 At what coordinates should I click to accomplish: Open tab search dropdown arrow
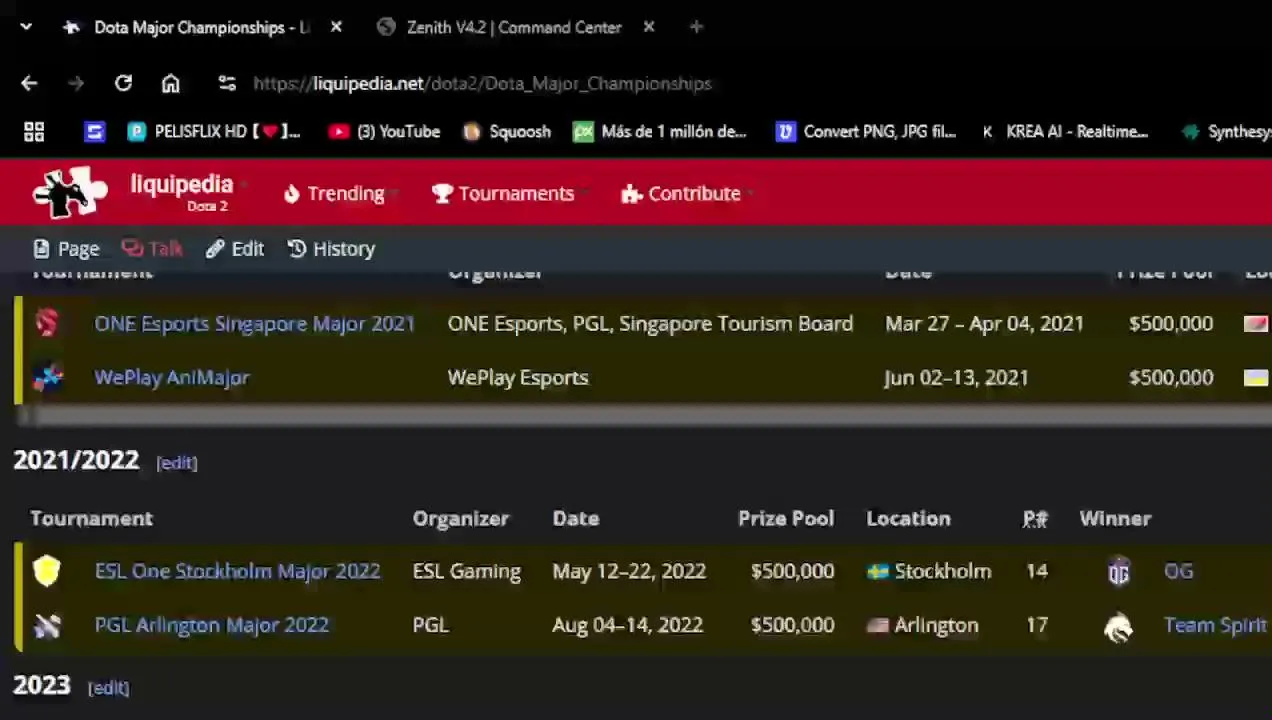(x=26, y=27)
